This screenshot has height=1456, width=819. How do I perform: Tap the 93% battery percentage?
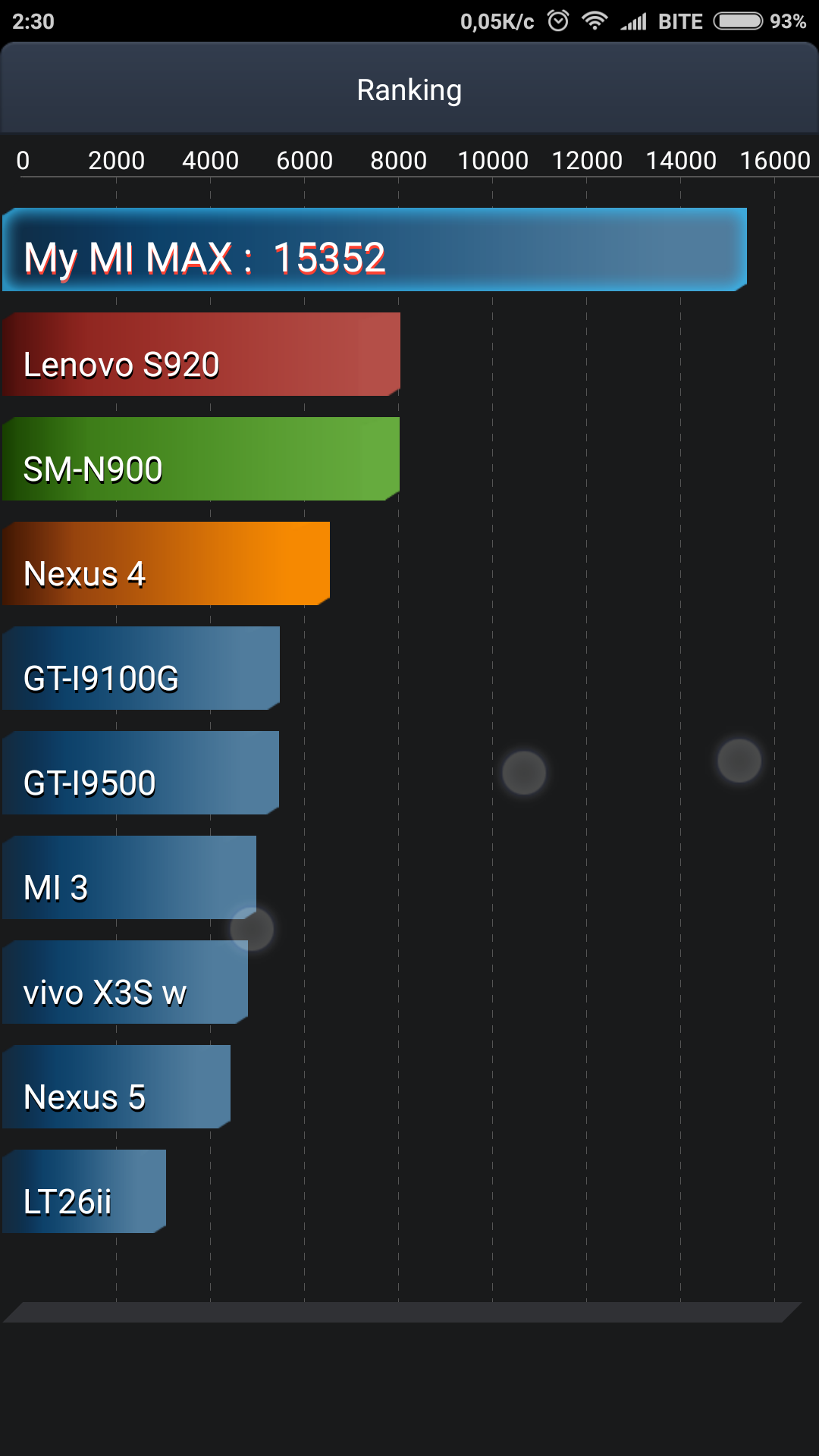[x=788, y=21]
